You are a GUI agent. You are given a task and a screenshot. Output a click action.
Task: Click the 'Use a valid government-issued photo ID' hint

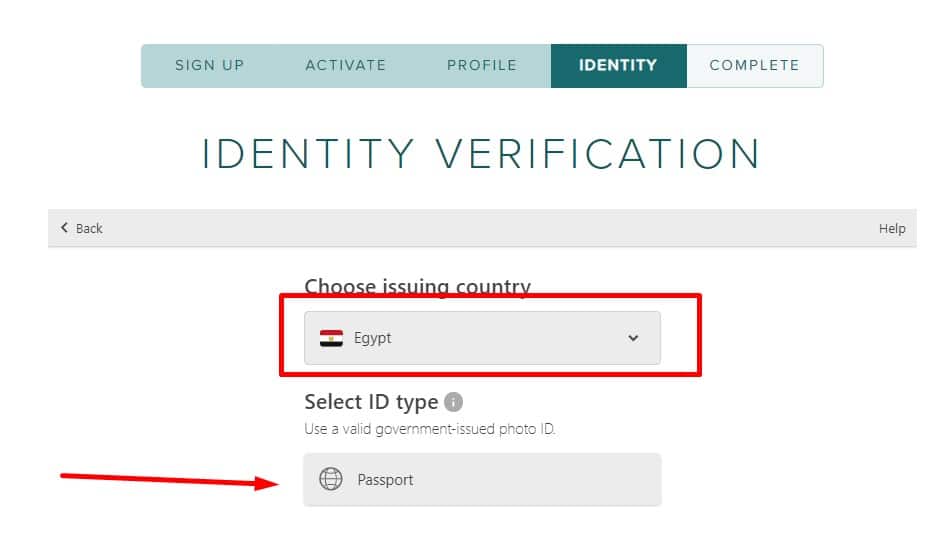(x=430, y=430)
